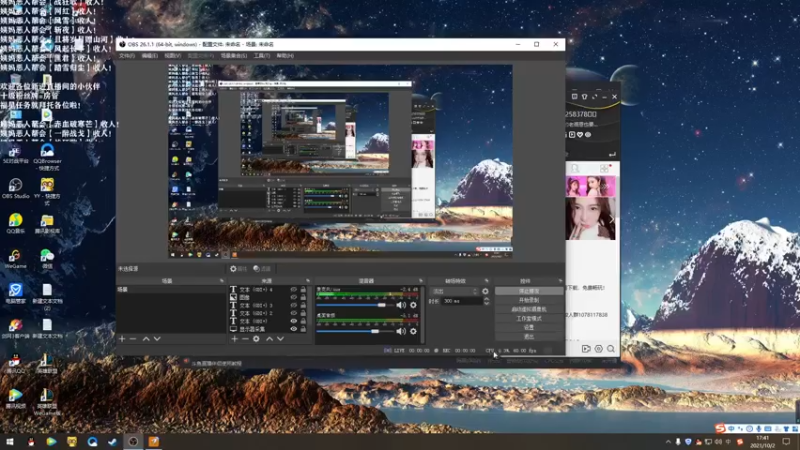Open the 文件(F) menu
Screen dimensions: 800x450
(127, 56)
